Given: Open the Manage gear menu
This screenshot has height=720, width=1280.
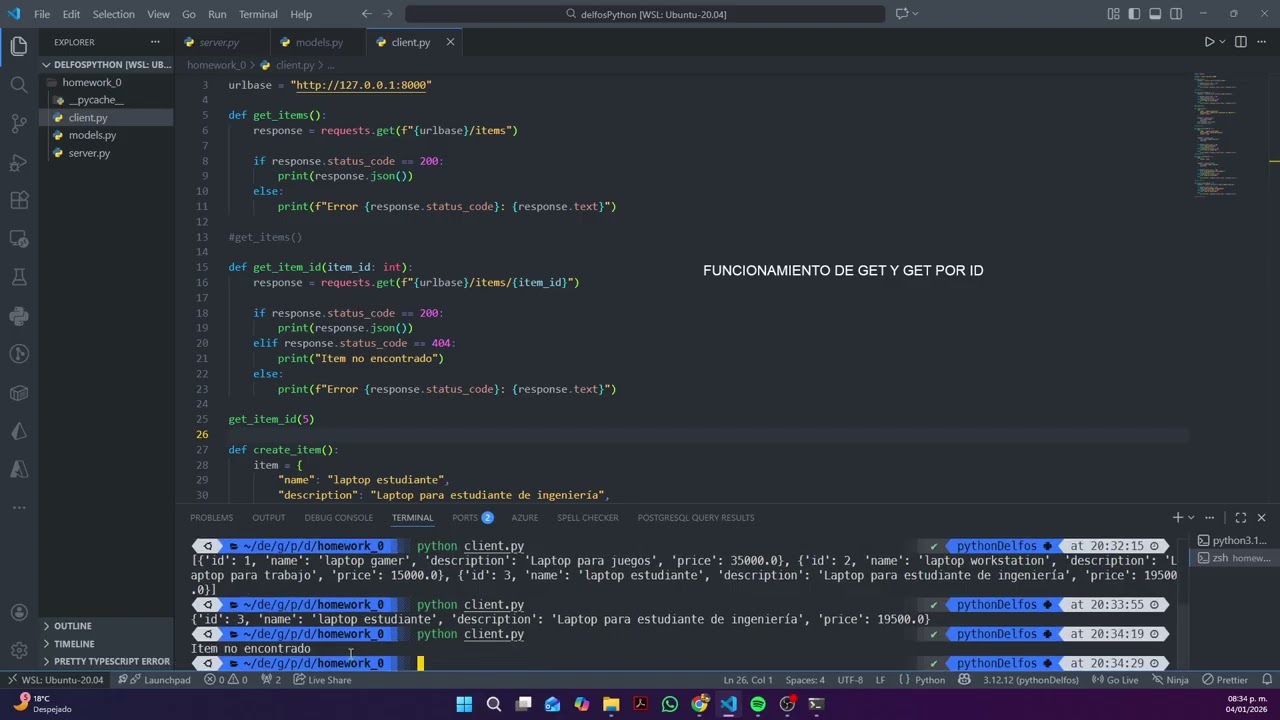Looking at the screenshot, I should tap(19, 650).
